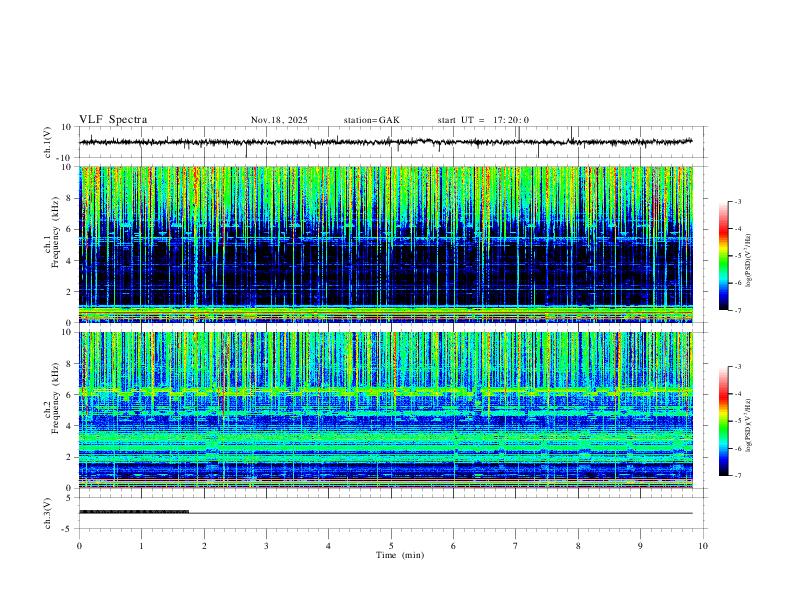The image size is (792, 612).
Task: Click the date "Nov.18, 2025"
Action: point(279,120)
